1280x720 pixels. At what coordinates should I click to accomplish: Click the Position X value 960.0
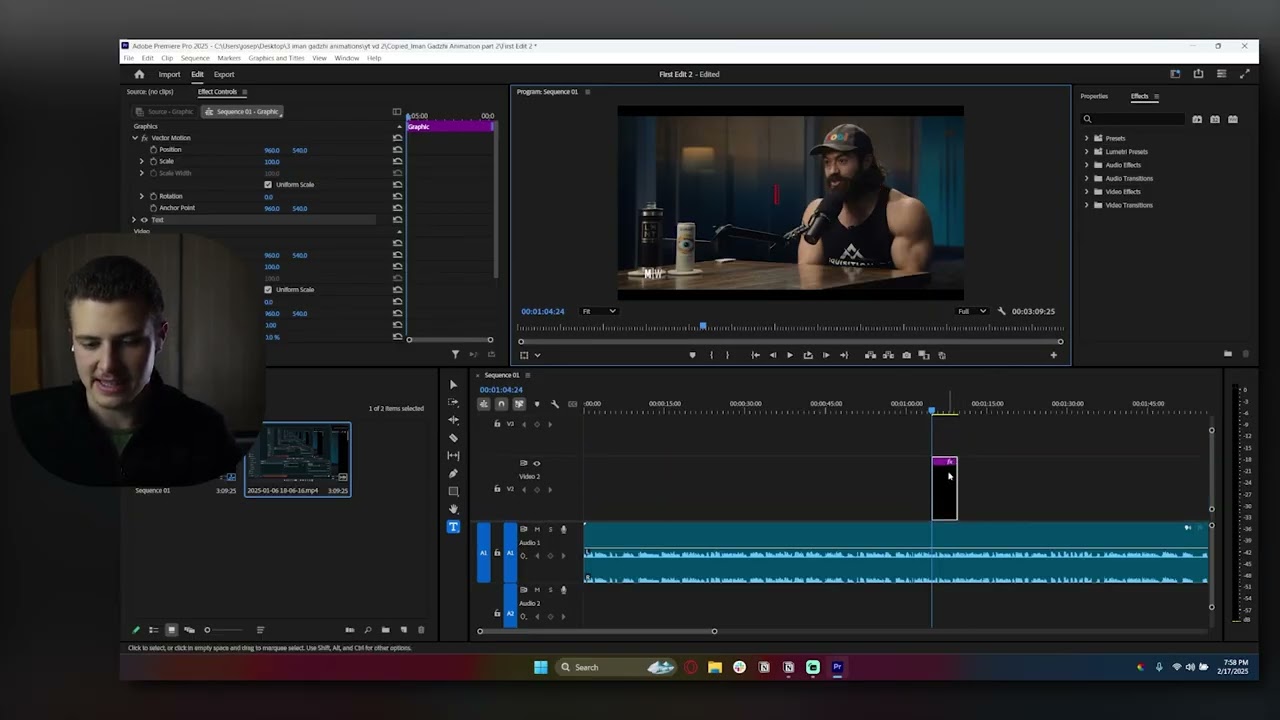tap(271, 150)
